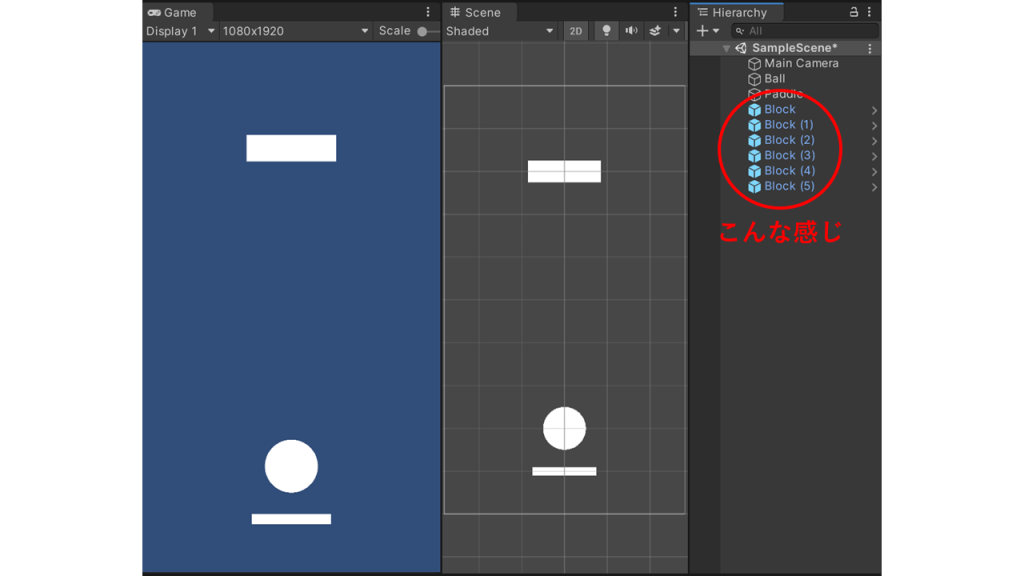The width and height of the screenshot is (1024, 576).
Task: Toggle scene lighting with lightbulb button
Action: (606, 31)
